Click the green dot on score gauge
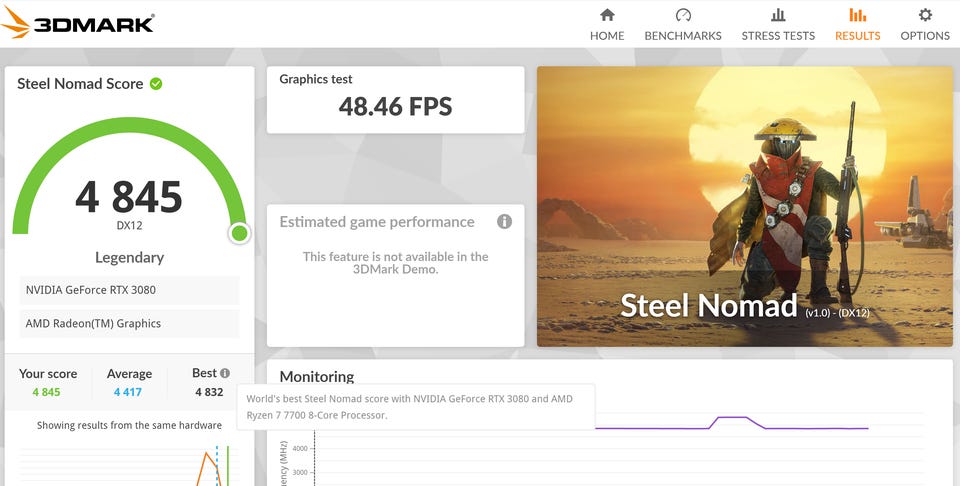The width and height of the screenshot is (960, 486). (x=239, y=233)
